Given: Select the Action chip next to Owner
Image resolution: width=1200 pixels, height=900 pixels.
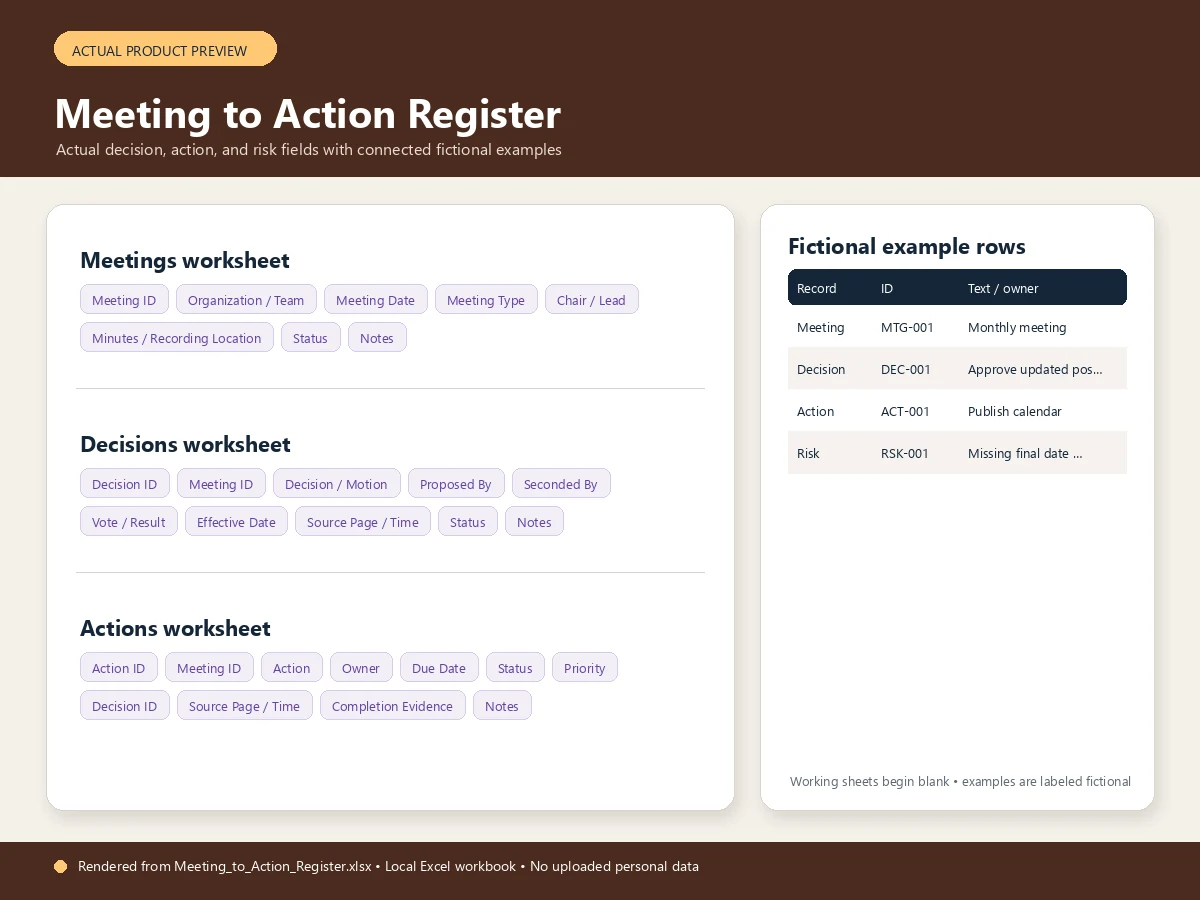Looking at the screenshot, I should pyautogui.click(x=291, y=668).
